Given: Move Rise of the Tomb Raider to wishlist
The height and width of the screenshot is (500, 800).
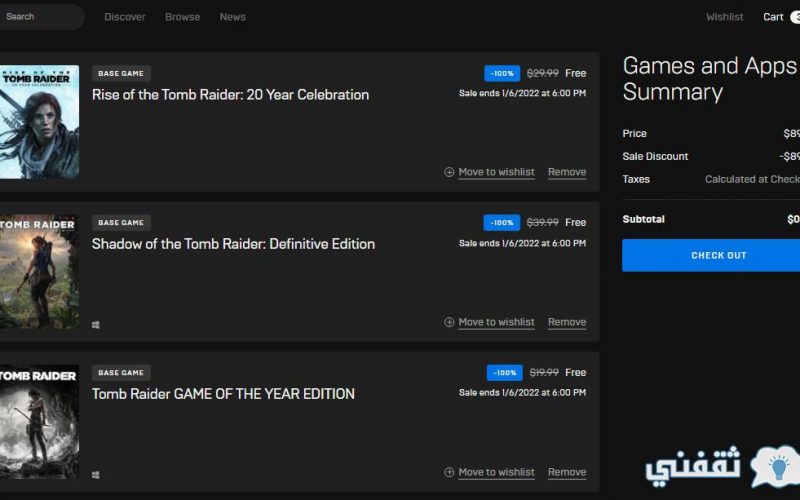Looking at the screenshot, I should click(496, 172).
